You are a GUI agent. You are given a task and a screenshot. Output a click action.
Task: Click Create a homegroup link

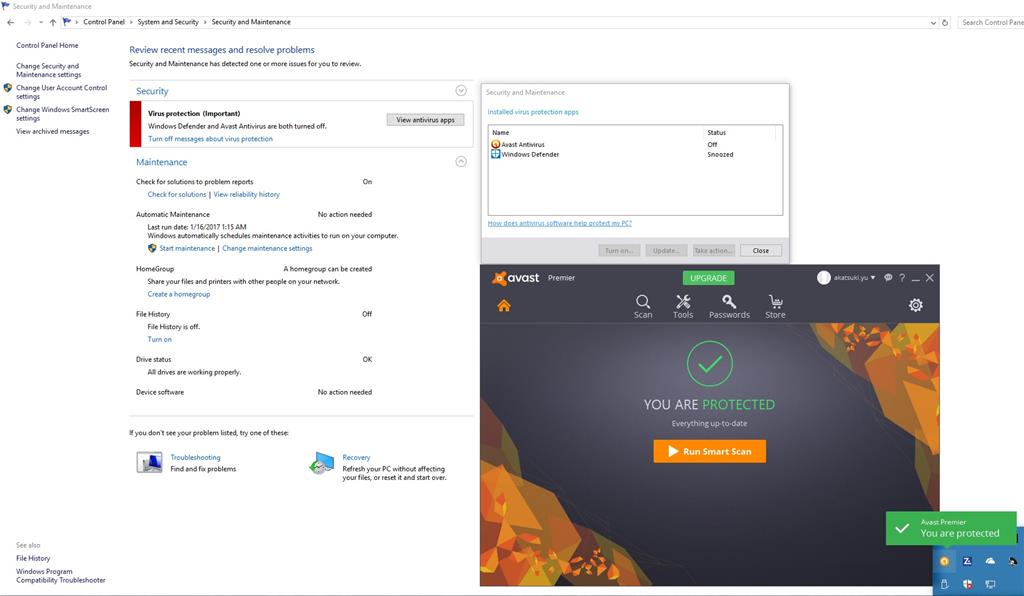pyautogui.click(x=179, y=294)
